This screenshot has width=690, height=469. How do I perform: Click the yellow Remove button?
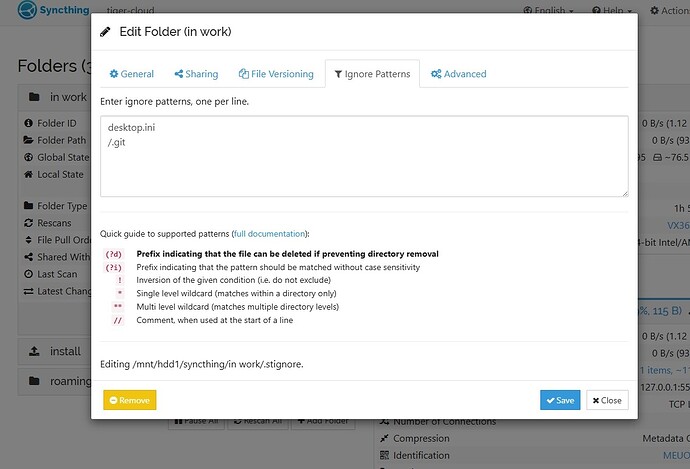(x=130, y=400)
